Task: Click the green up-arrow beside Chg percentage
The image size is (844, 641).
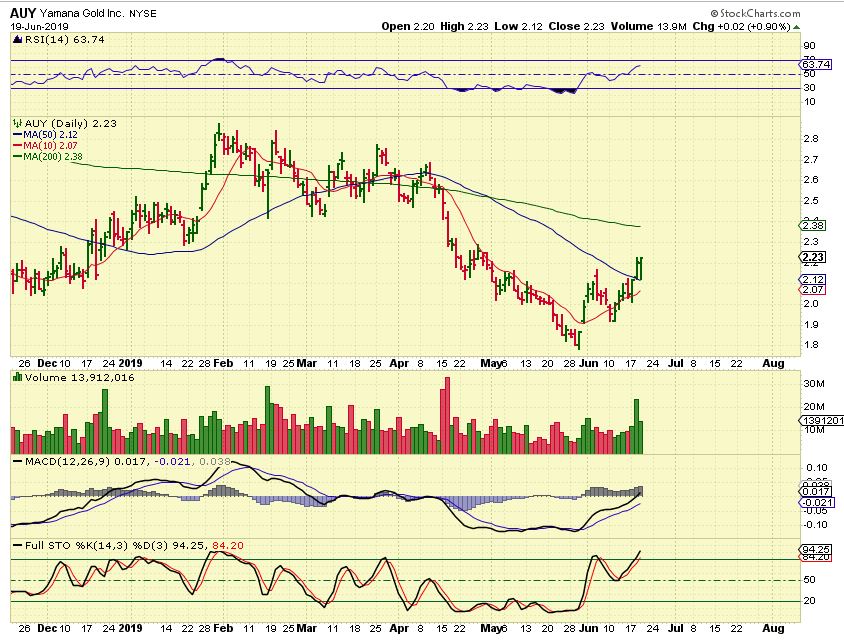Action: tap(797, 27)
